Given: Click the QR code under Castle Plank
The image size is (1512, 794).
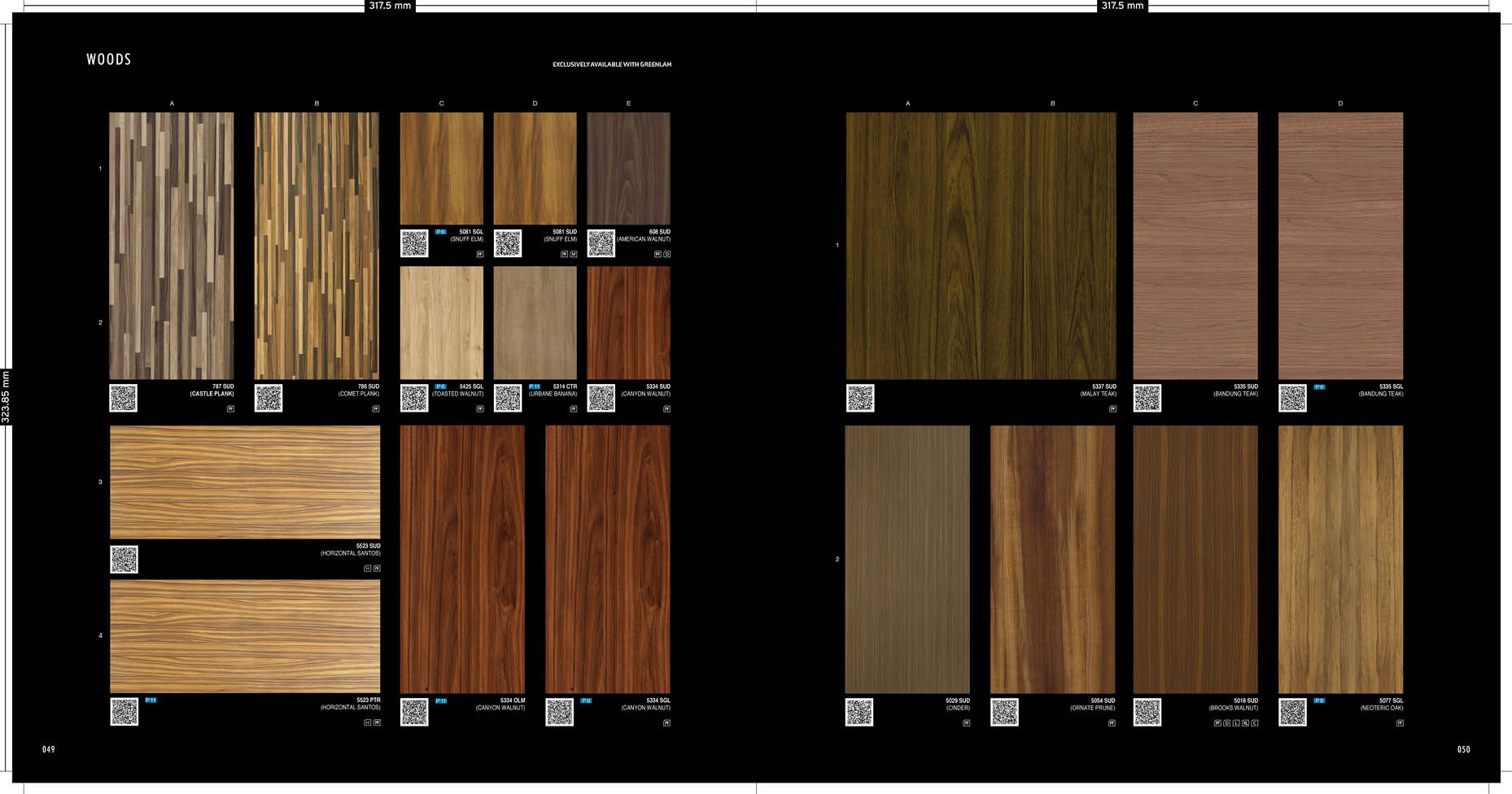Looking at the screenshot, I should pyautogui.click(x=123, y=398).
